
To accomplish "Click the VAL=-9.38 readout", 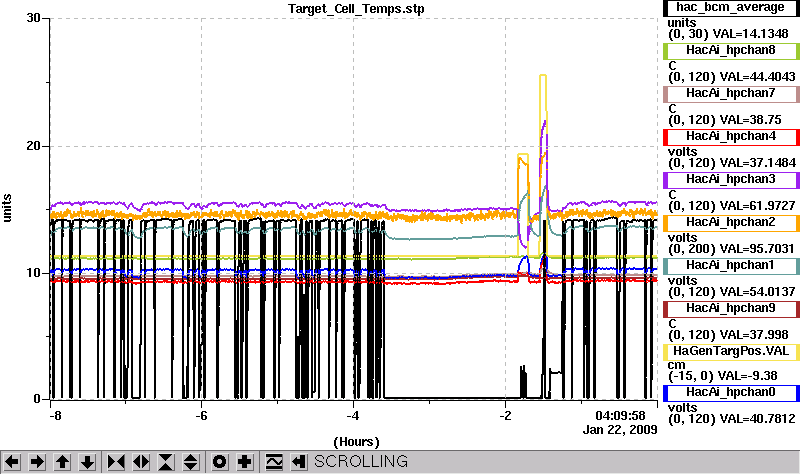I will (747, 376).
